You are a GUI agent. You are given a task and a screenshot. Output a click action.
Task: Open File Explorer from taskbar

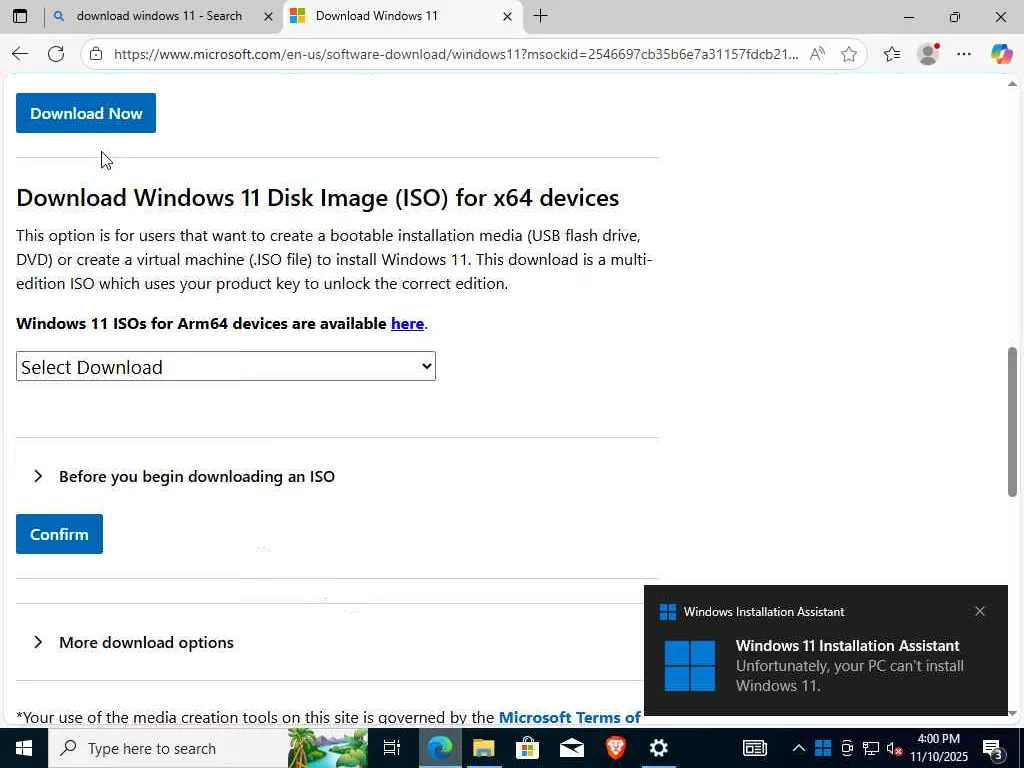483,748
